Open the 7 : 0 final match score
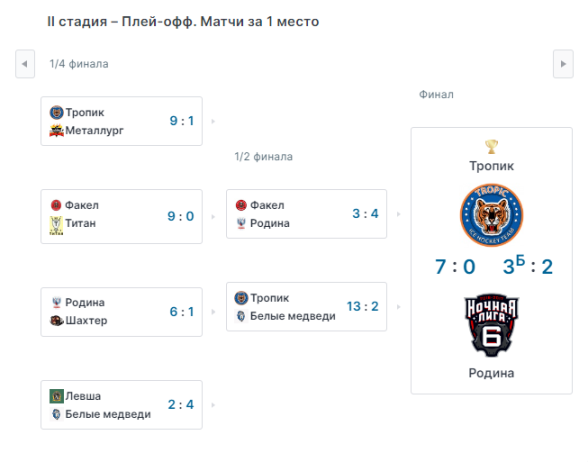Screen dimensions: 588x462 [x=455, y=267]
